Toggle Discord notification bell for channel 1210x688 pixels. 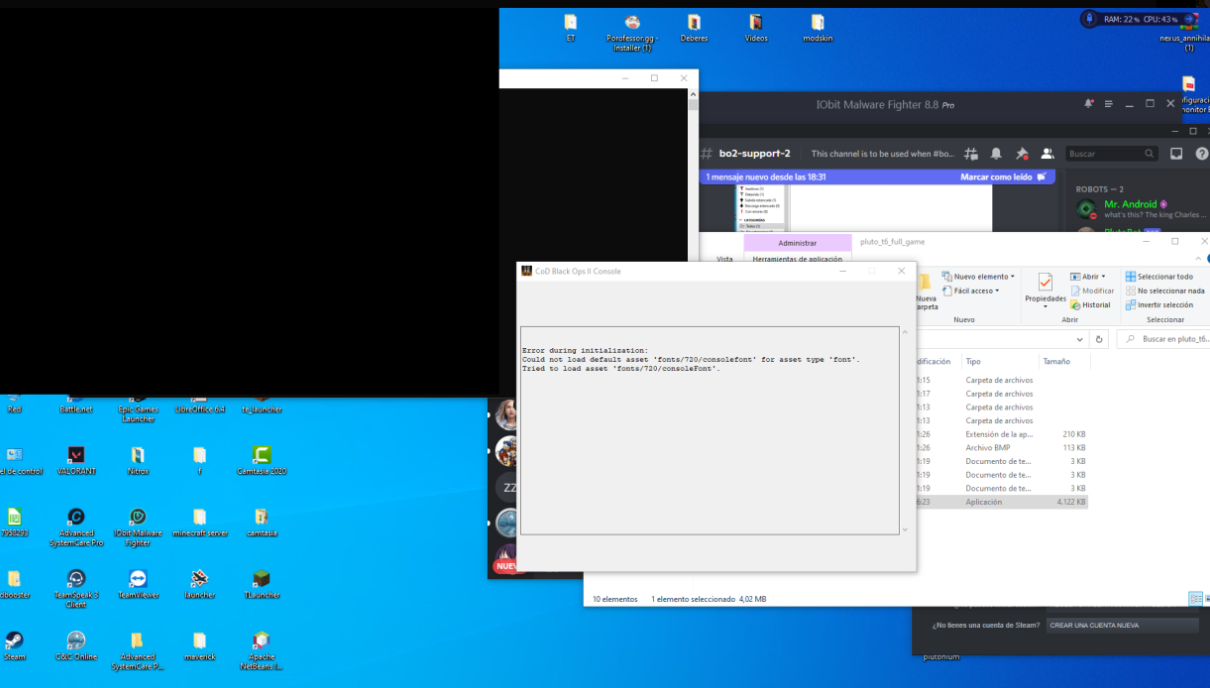[x=996, y=154]
